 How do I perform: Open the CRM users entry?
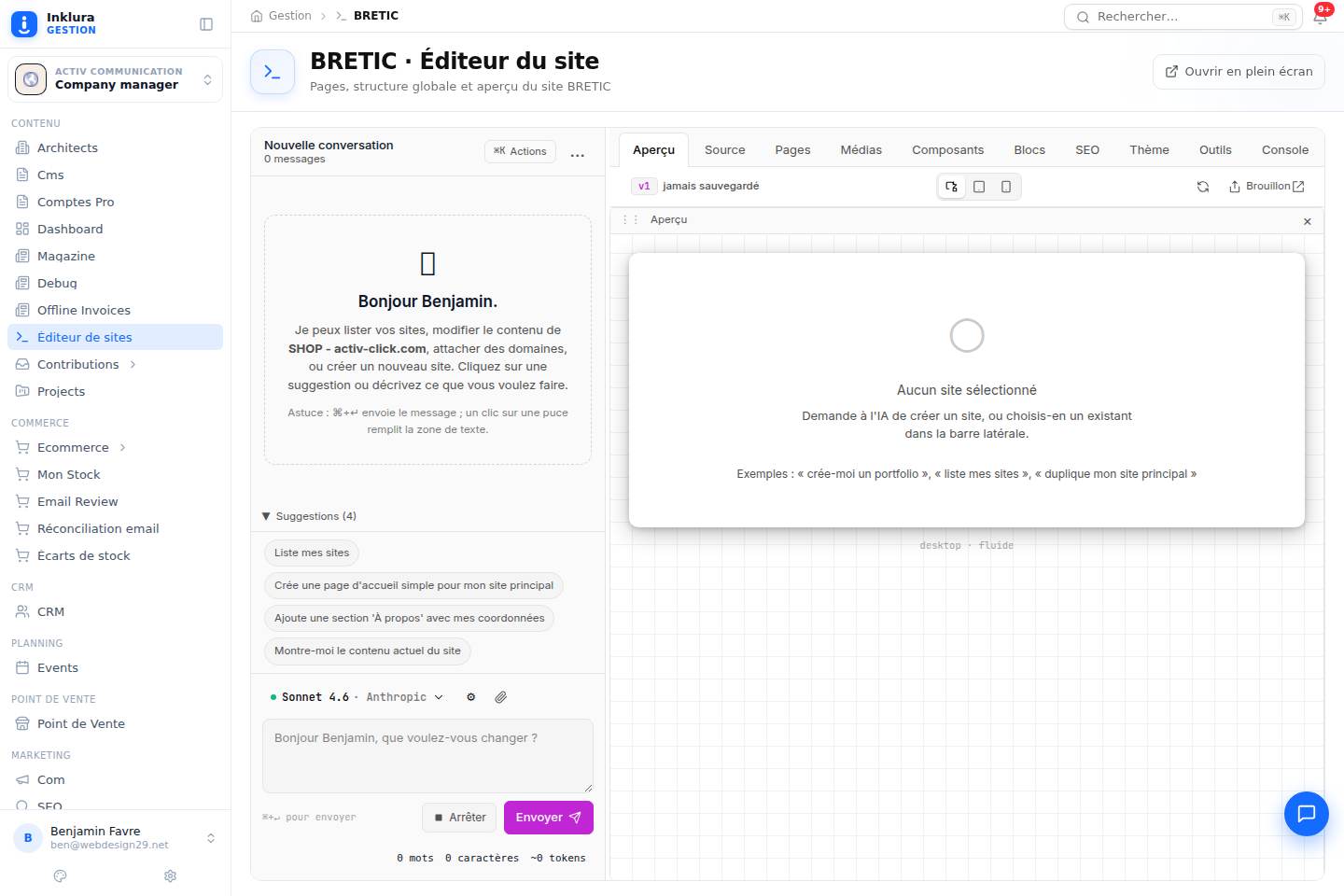click(115, 611)
